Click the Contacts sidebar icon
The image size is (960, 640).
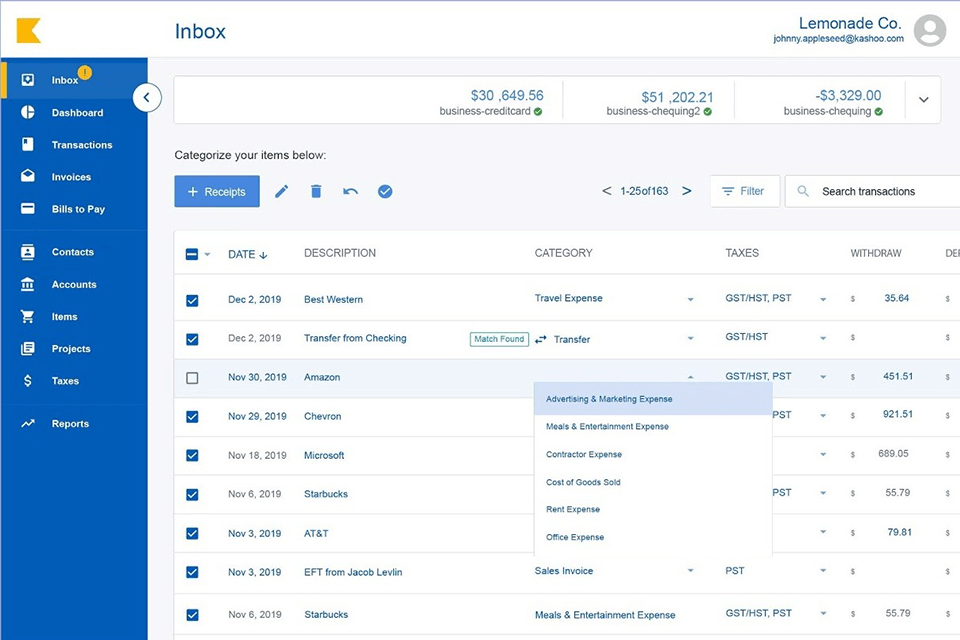(x=28, y=252)
